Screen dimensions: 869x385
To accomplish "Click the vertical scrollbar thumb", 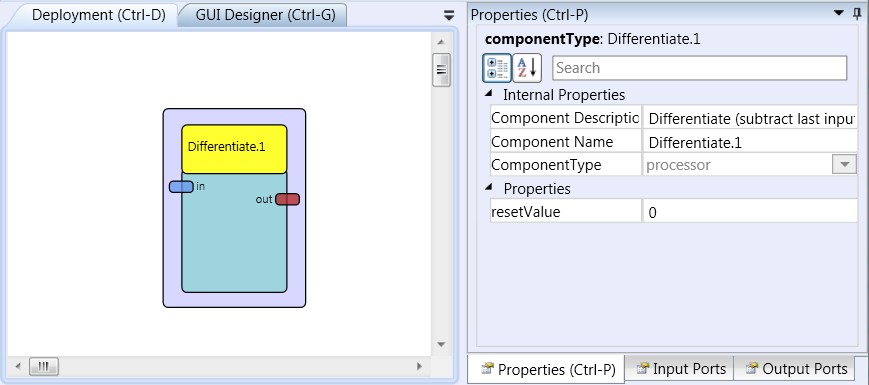I will (x=441, y=70).
